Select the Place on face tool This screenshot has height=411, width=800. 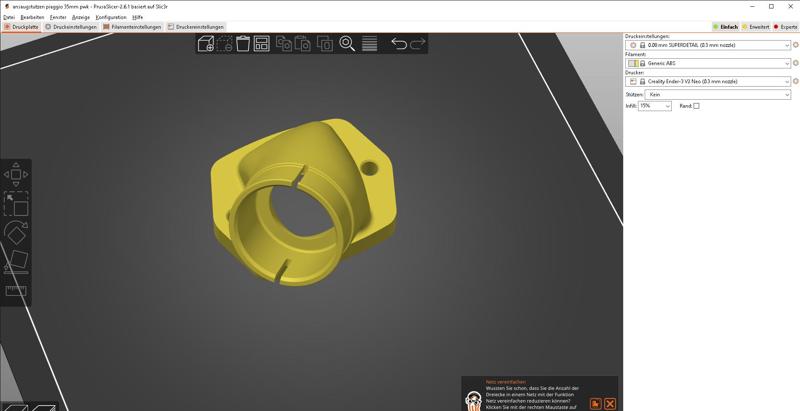tap(16, 262)
